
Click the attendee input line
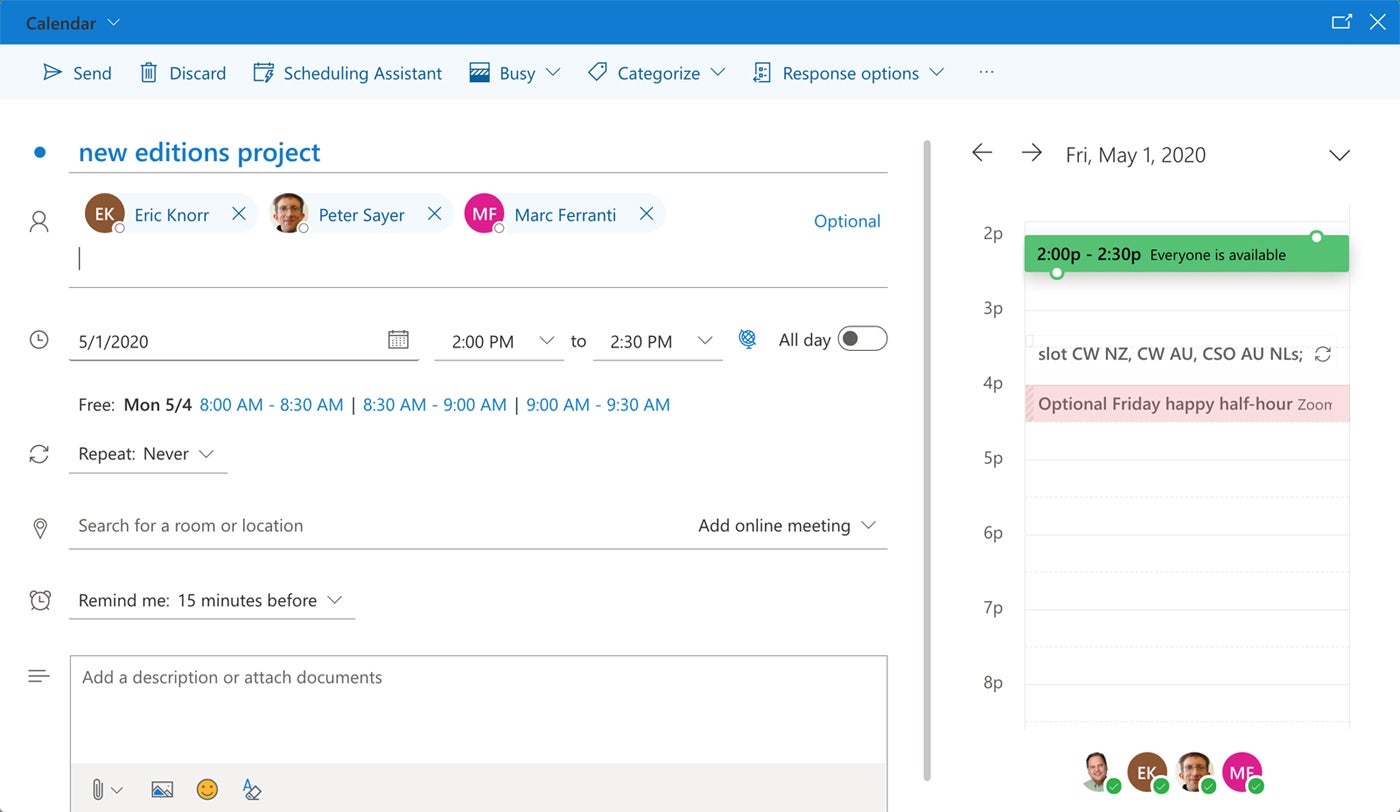point(478,260)
